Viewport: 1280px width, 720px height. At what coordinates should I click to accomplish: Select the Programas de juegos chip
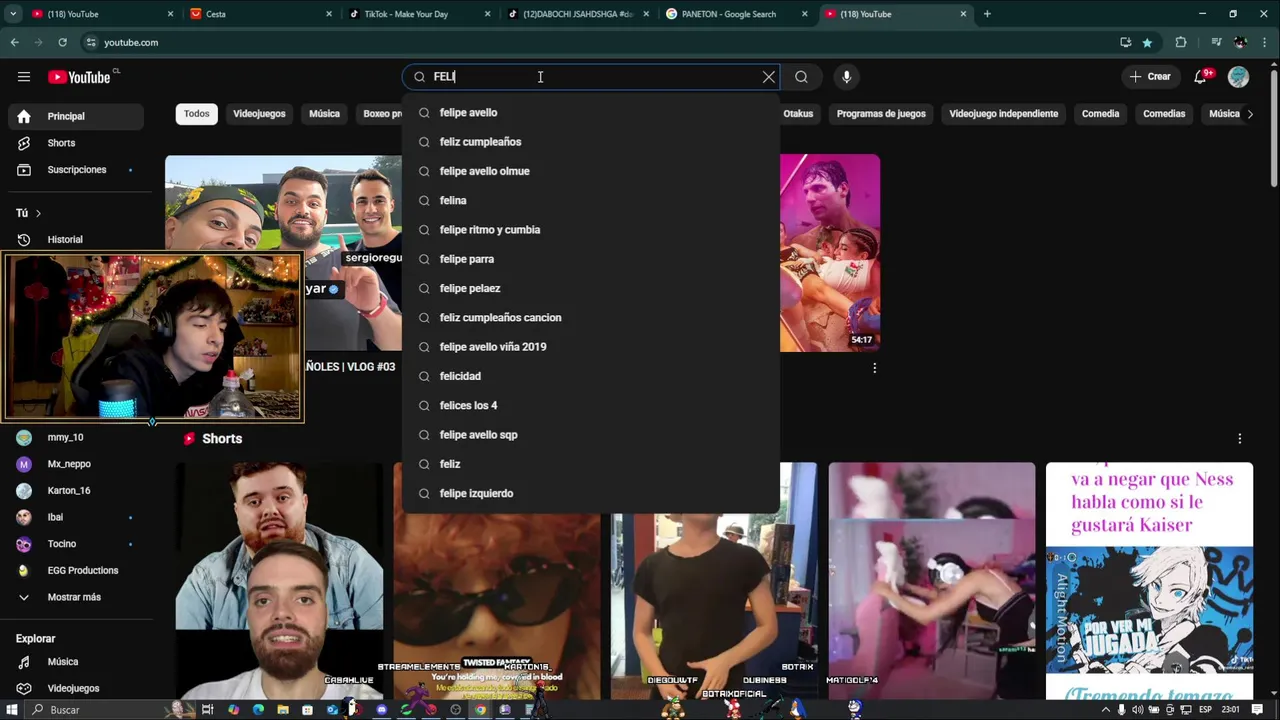pos(881,114)
